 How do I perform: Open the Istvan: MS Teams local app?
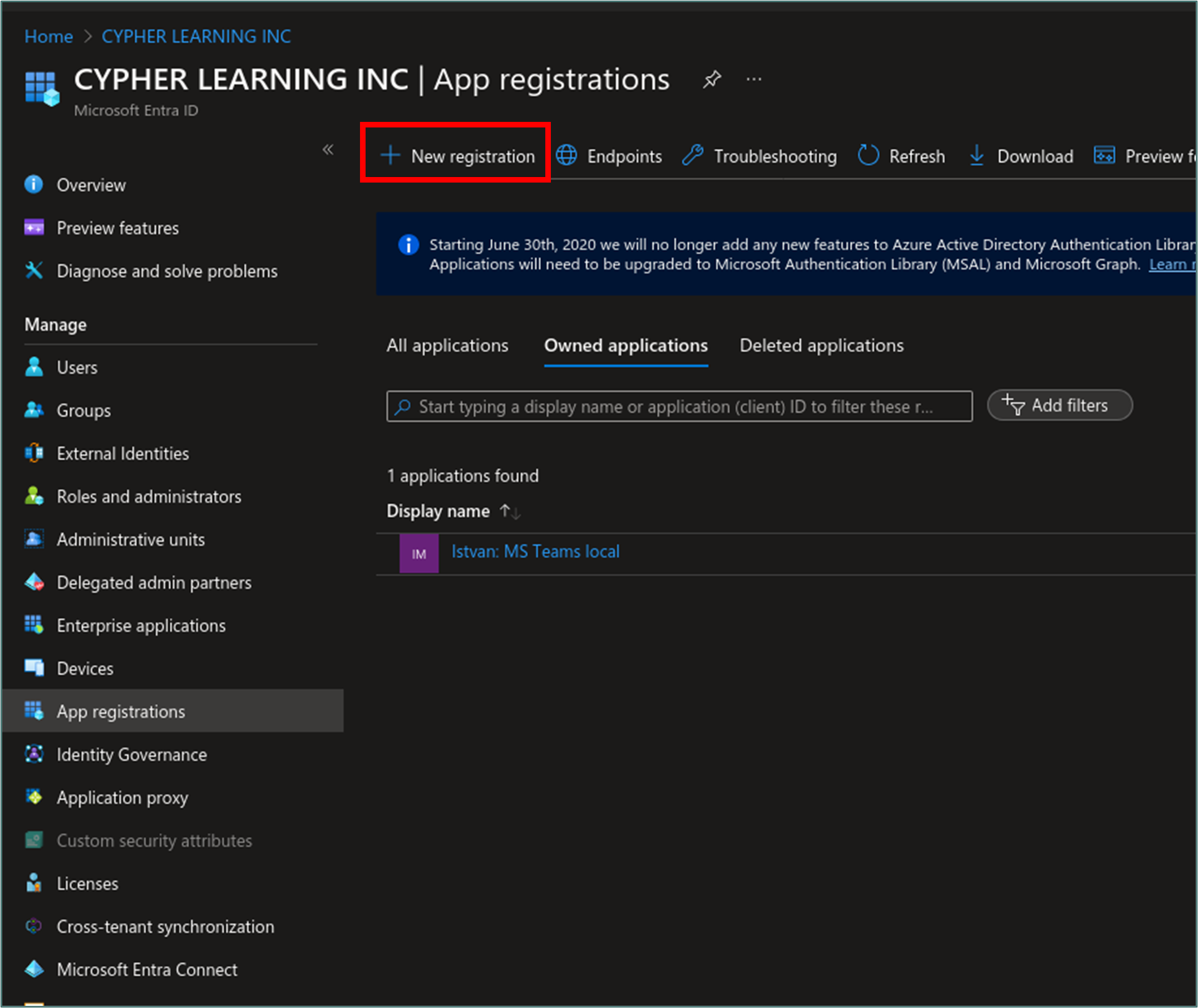[x=535, y=552]
